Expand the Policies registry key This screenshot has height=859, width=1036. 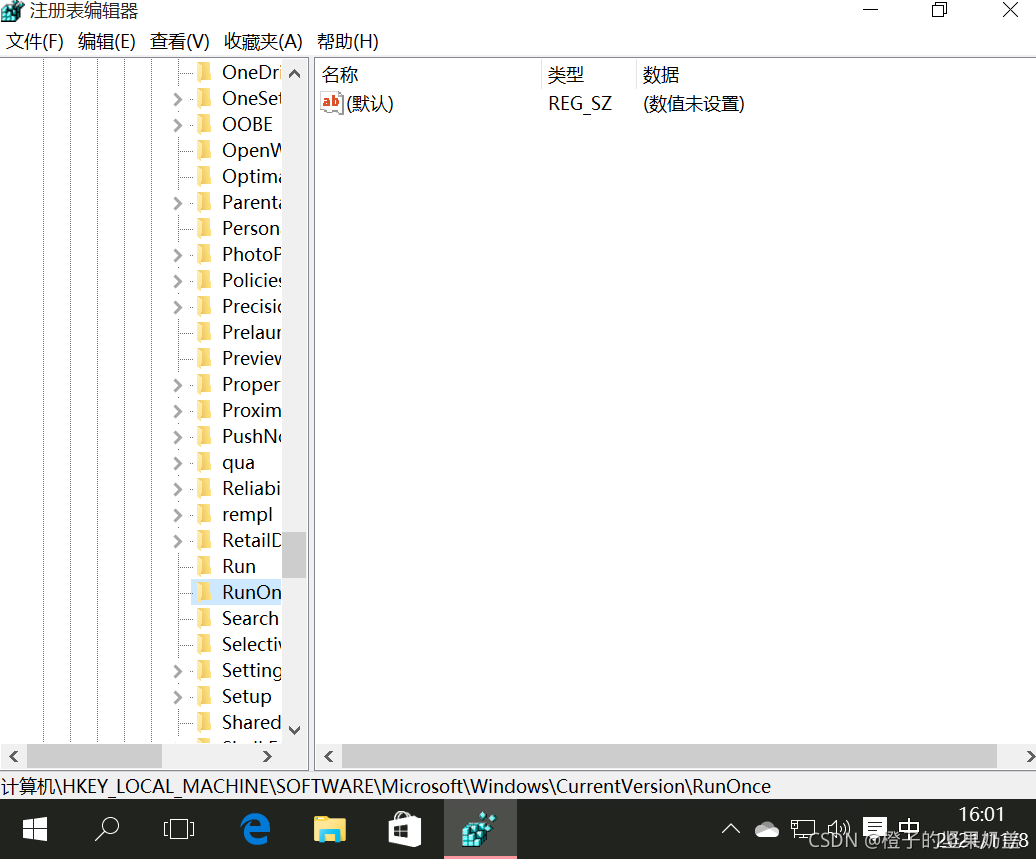pos(178,280)
